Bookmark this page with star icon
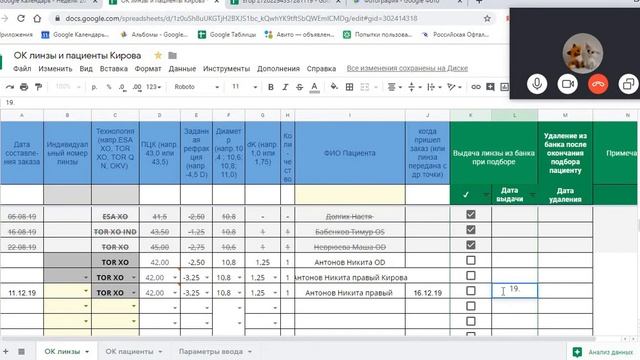This screenshot has width=640, height=360. pos(487,18)
